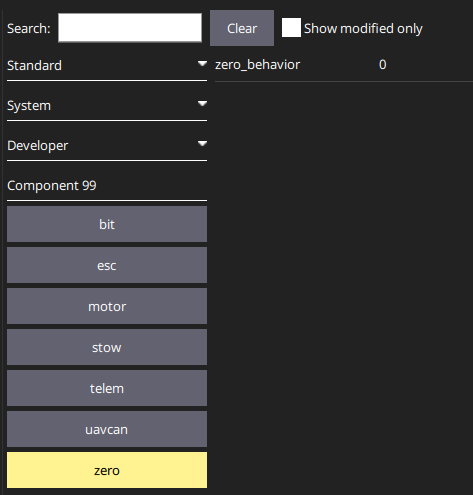Open the esc parameter group
Screen dimensions: 473x495
(107, 265)
